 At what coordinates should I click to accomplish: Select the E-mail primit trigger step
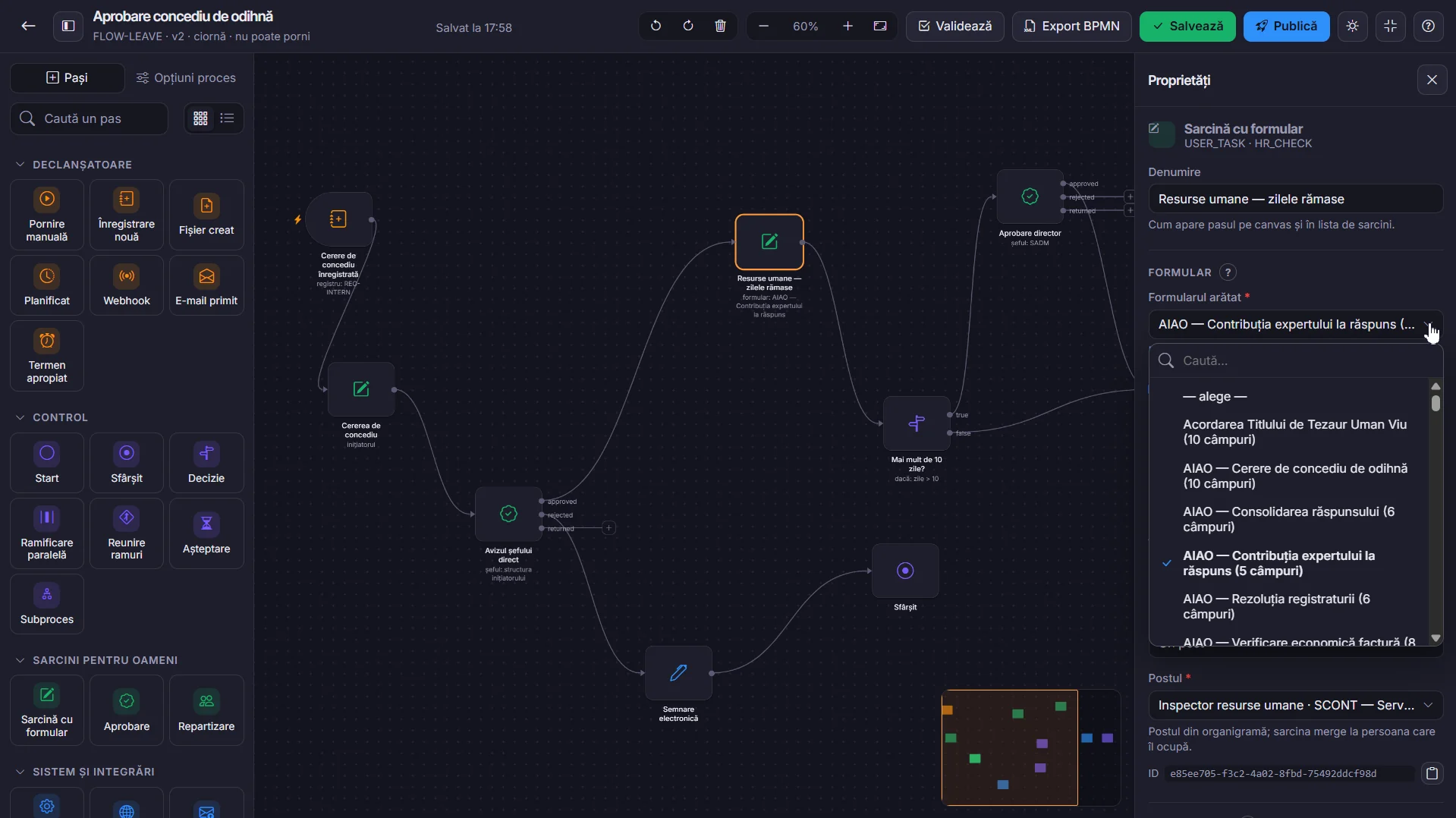click(x=206, y=285)
